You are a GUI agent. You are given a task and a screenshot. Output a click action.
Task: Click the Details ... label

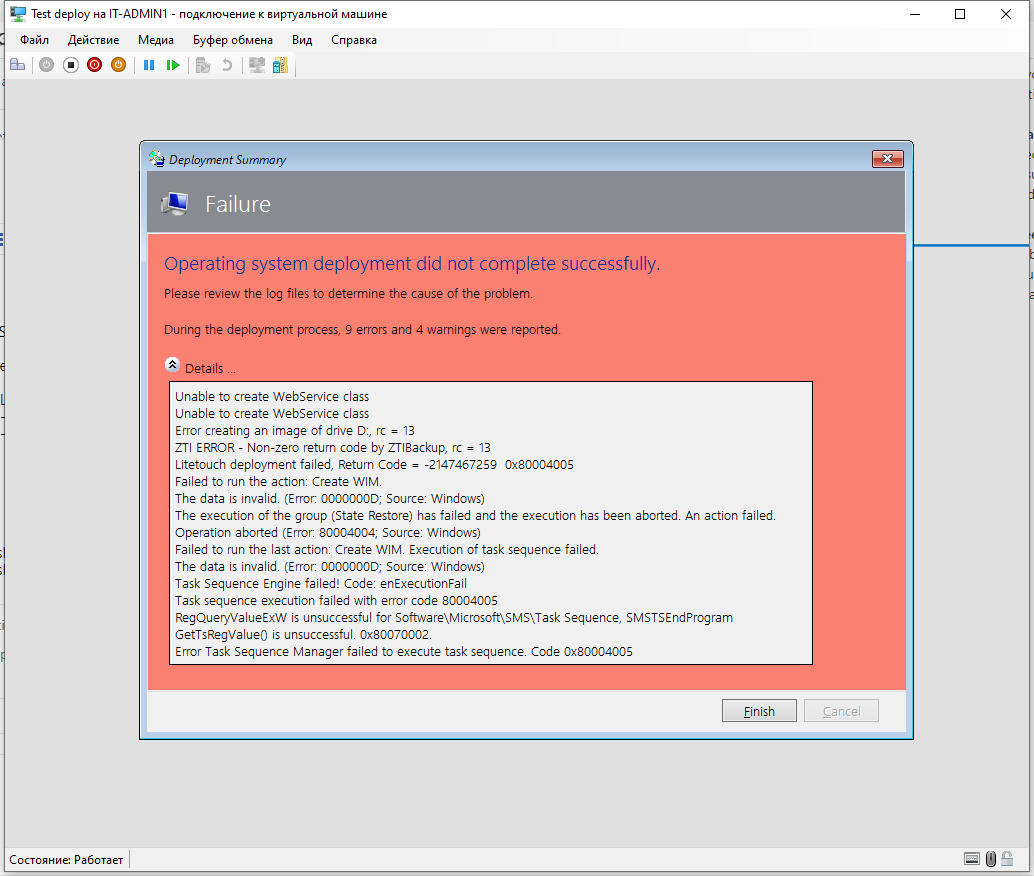tap(210, 368)
